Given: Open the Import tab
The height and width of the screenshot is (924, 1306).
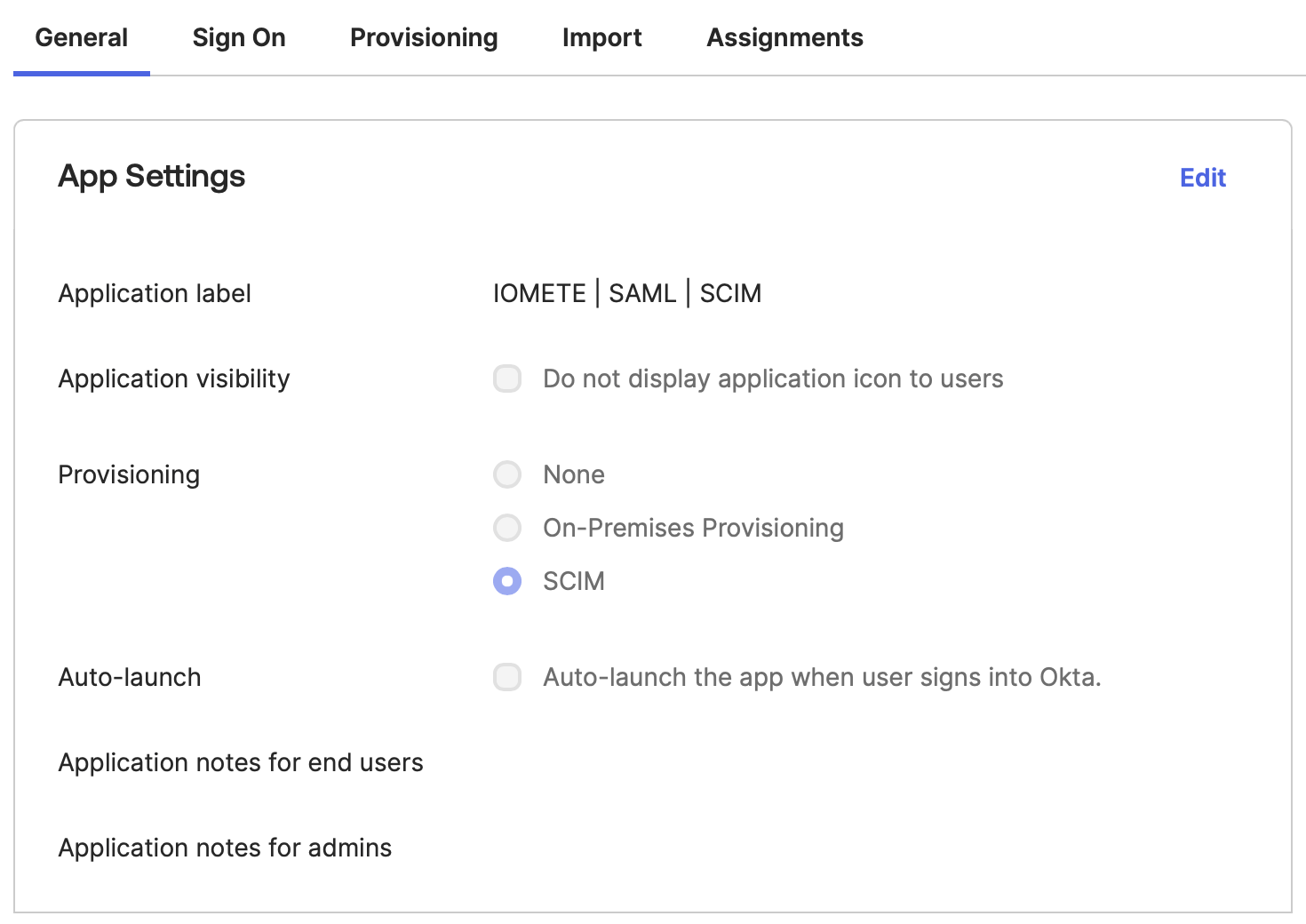Looking at the screenshot, I should coord(601,37).
